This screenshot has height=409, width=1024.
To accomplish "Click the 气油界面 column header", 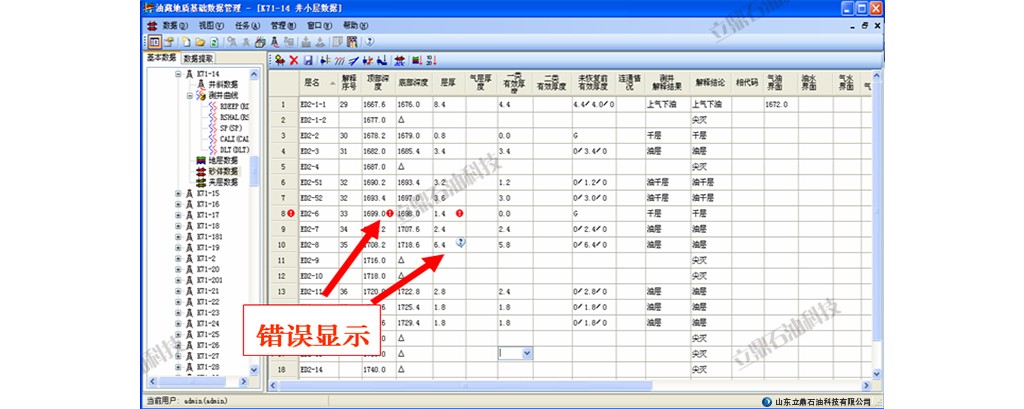I will (x=780, y=83).
